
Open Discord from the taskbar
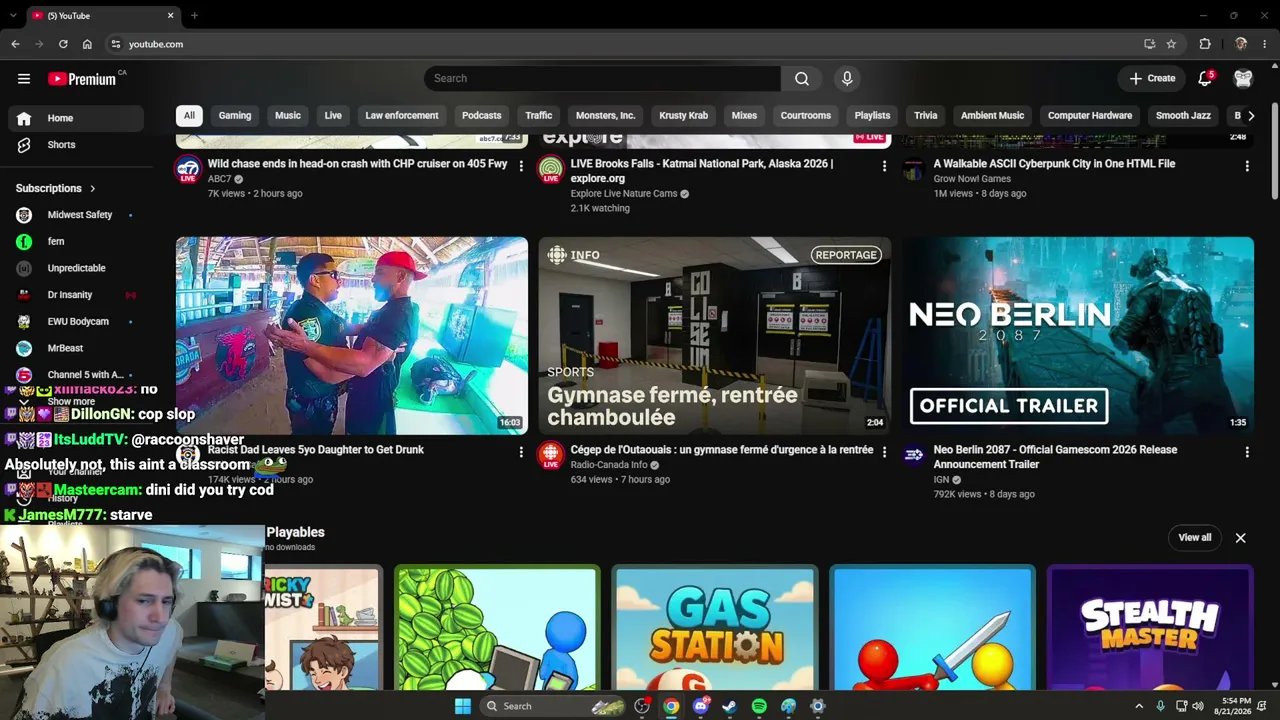(701, 706)
